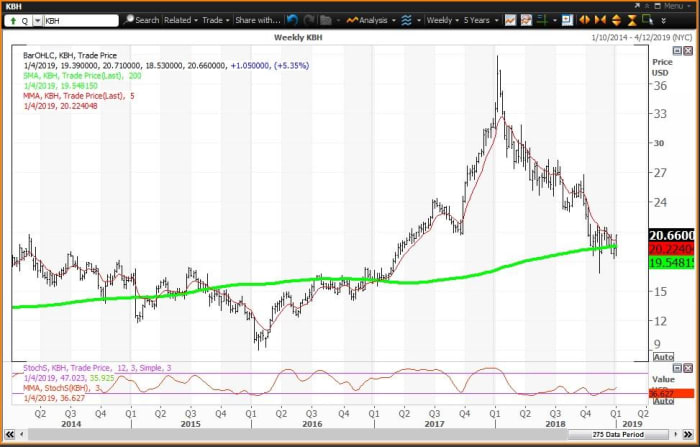Click the blue undo arrow icon
This screenshot has width=700, height=447.
[x=292, y=19]
